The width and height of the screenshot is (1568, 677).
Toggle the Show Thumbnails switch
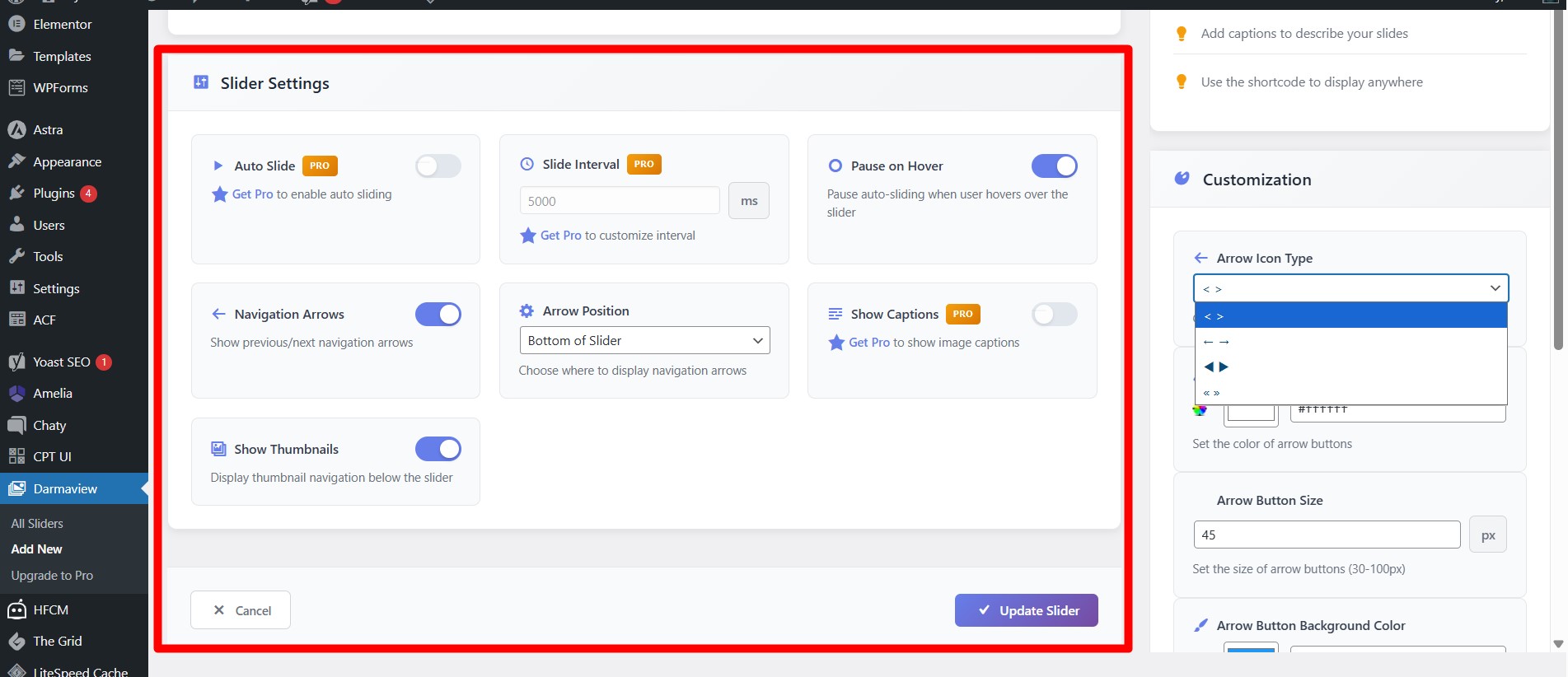(x=438, y=450)
